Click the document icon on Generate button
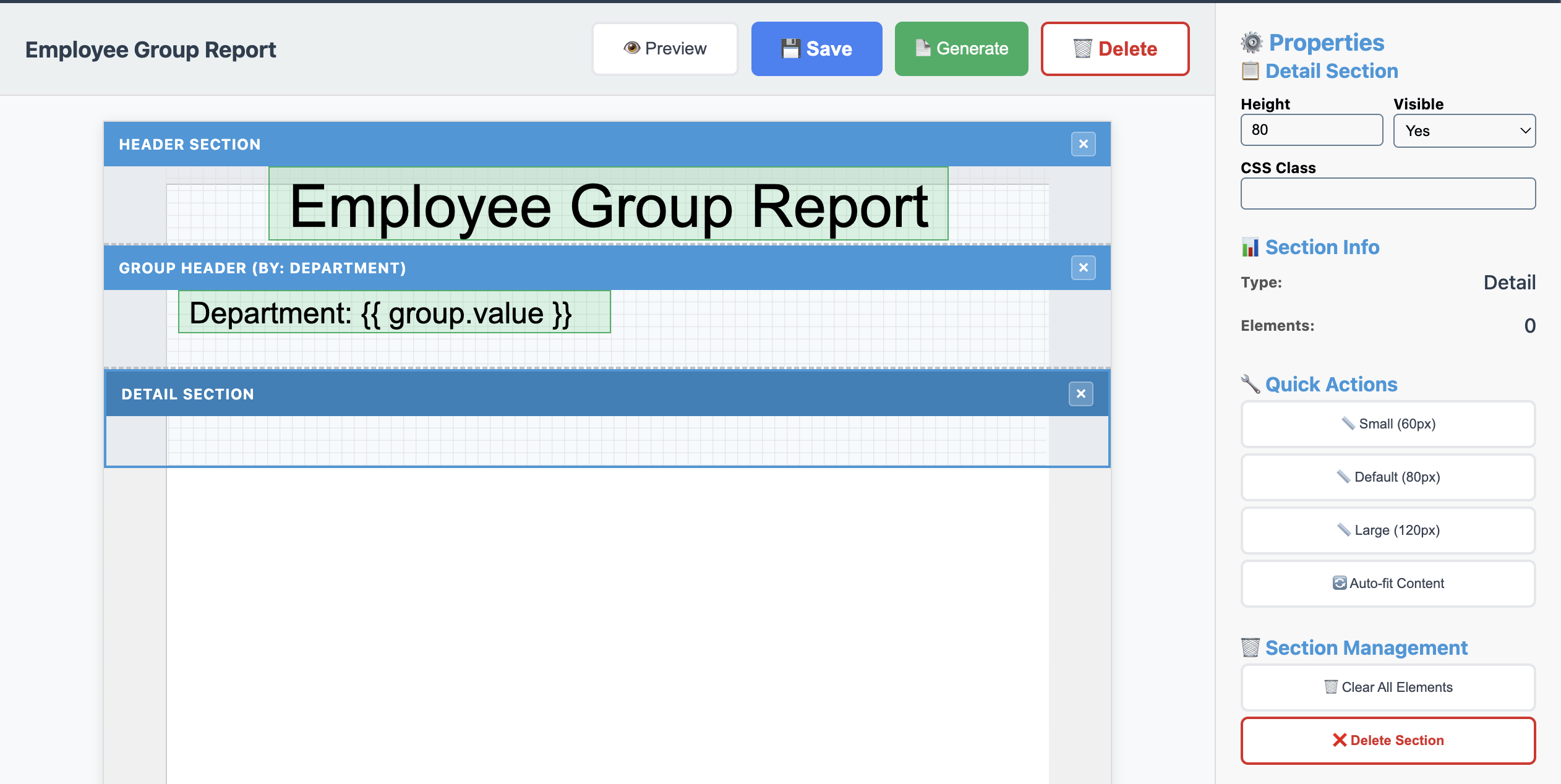Image resolution: width=1561 pixels, height=784 pixels. point(923,48)
